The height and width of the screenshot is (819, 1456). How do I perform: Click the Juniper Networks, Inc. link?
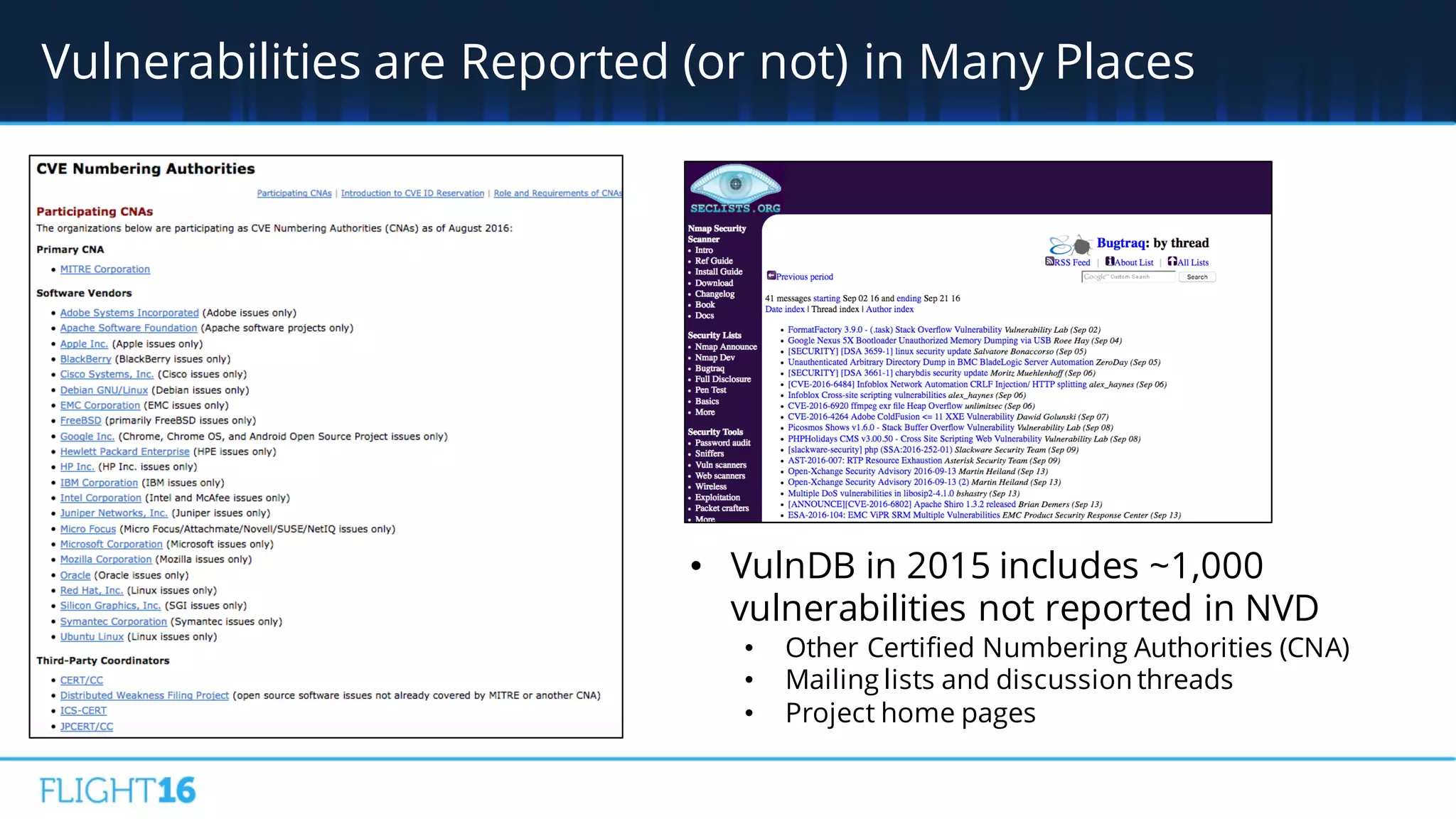[114, 513]
